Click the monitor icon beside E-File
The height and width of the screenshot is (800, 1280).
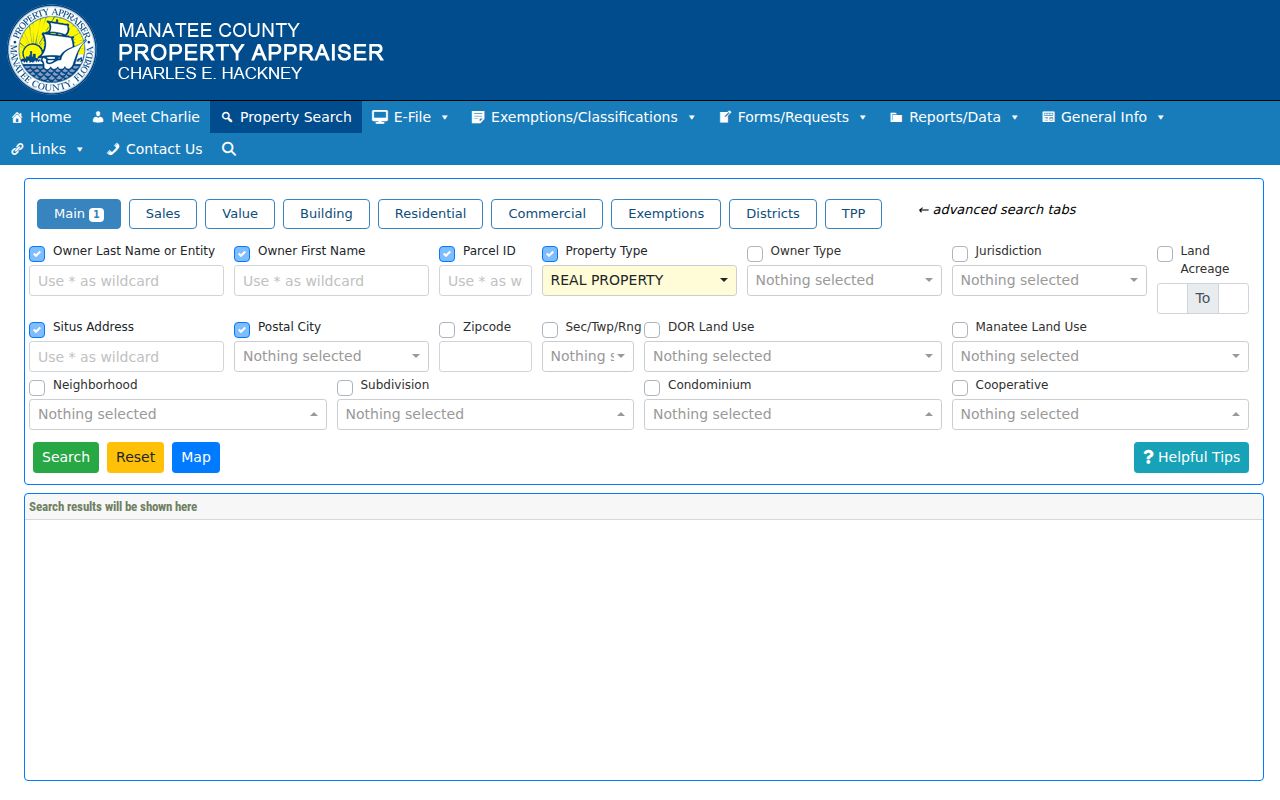pyautogui.click(x=380, y=117)
